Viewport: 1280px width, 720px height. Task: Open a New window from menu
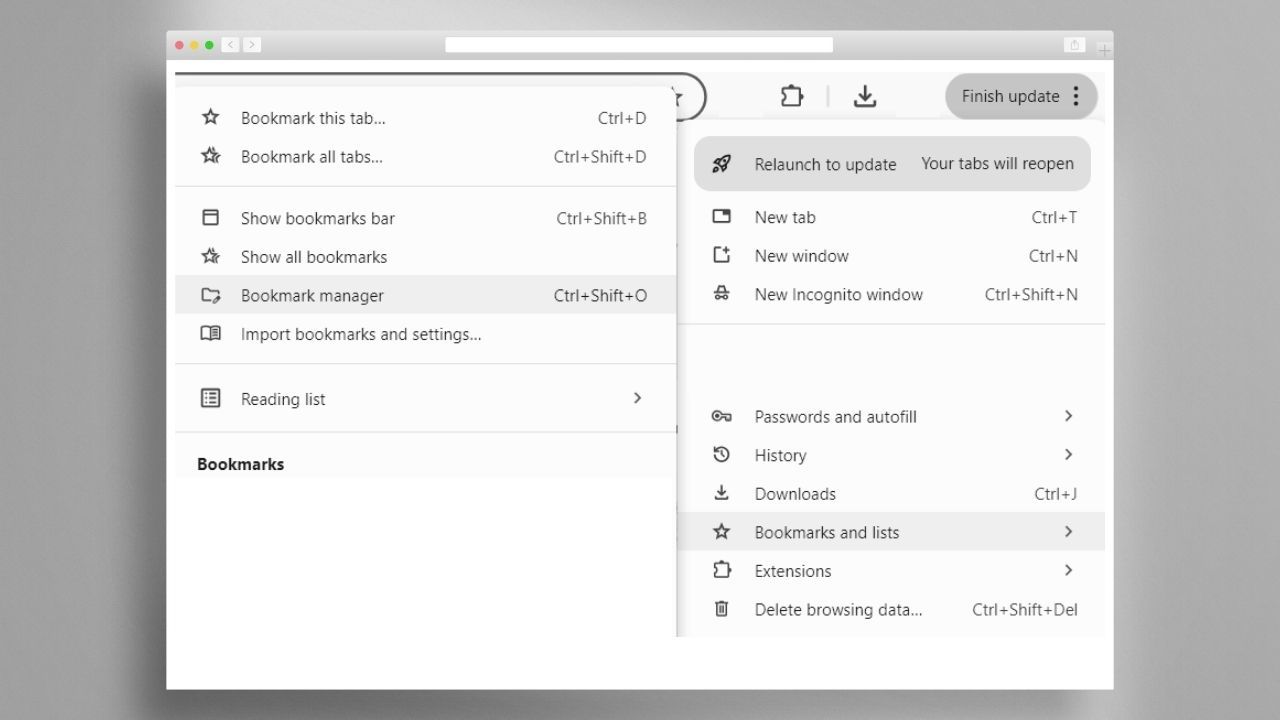coord(801,256)
